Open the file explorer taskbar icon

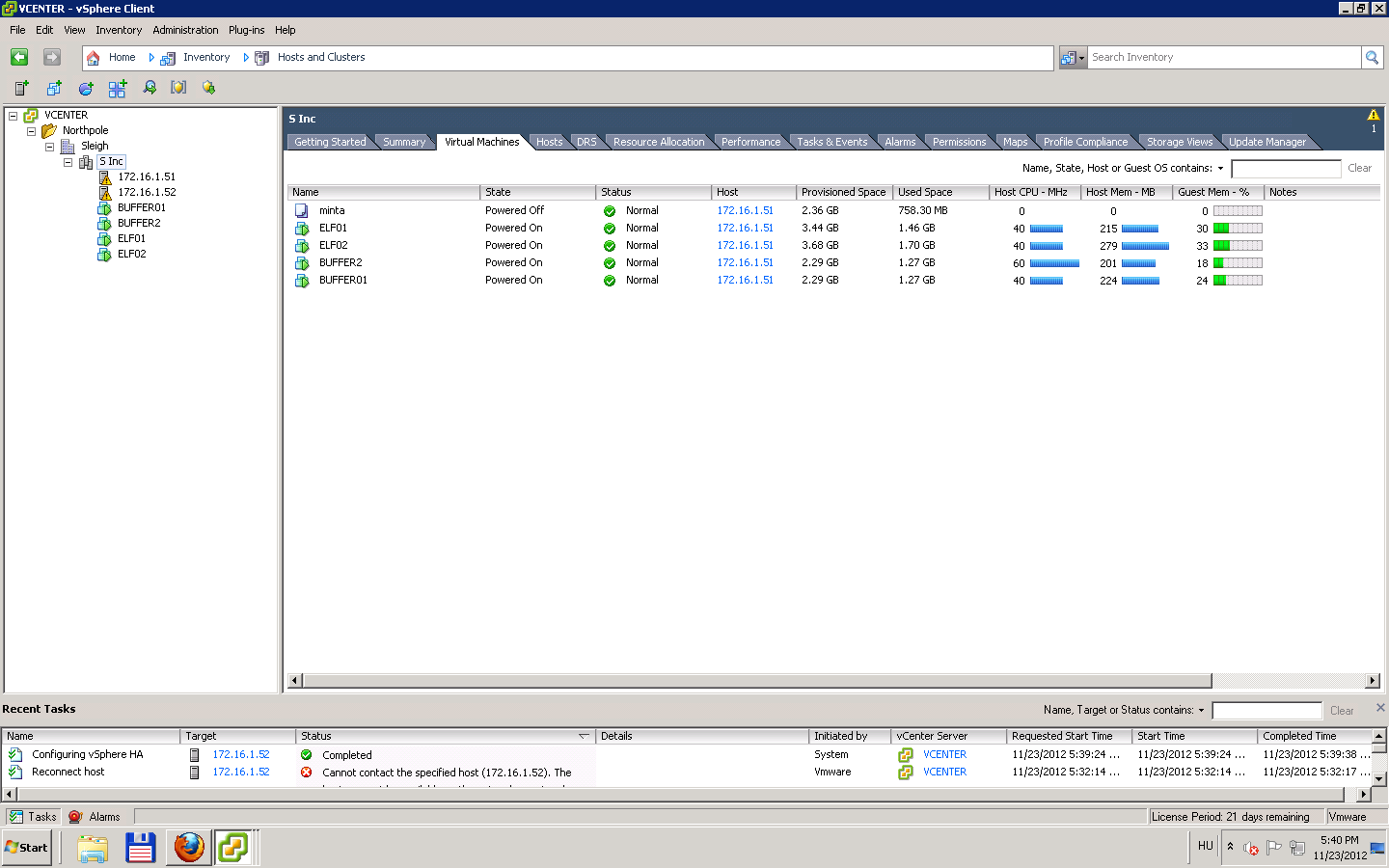click(x=93, y=849)
